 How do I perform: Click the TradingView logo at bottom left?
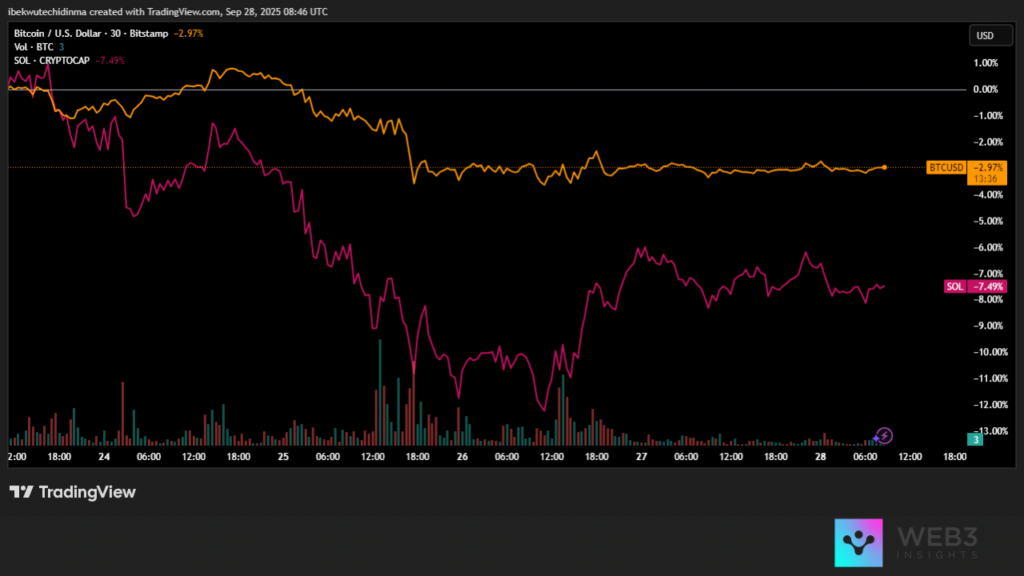coord(72,492)
